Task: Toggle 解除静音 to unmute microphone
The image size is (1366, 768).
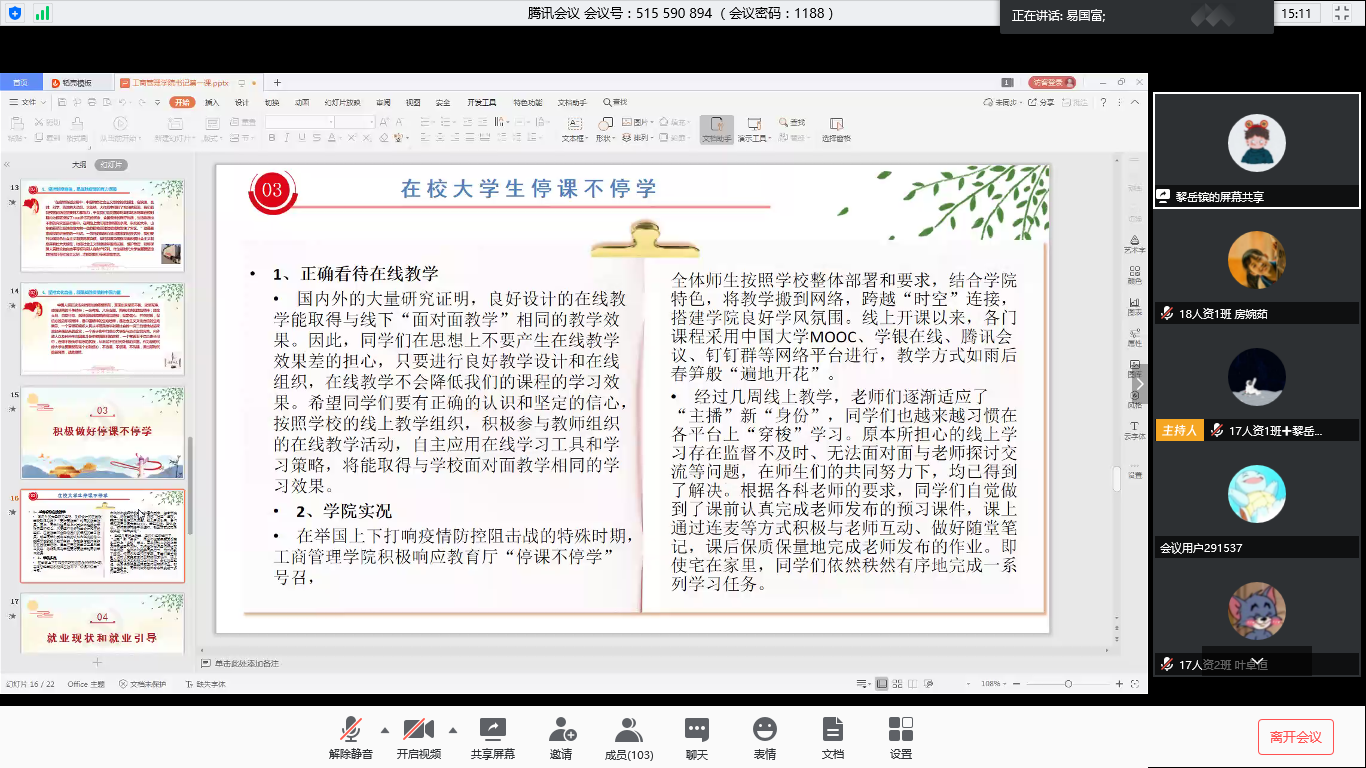Action: click(350, 730)
